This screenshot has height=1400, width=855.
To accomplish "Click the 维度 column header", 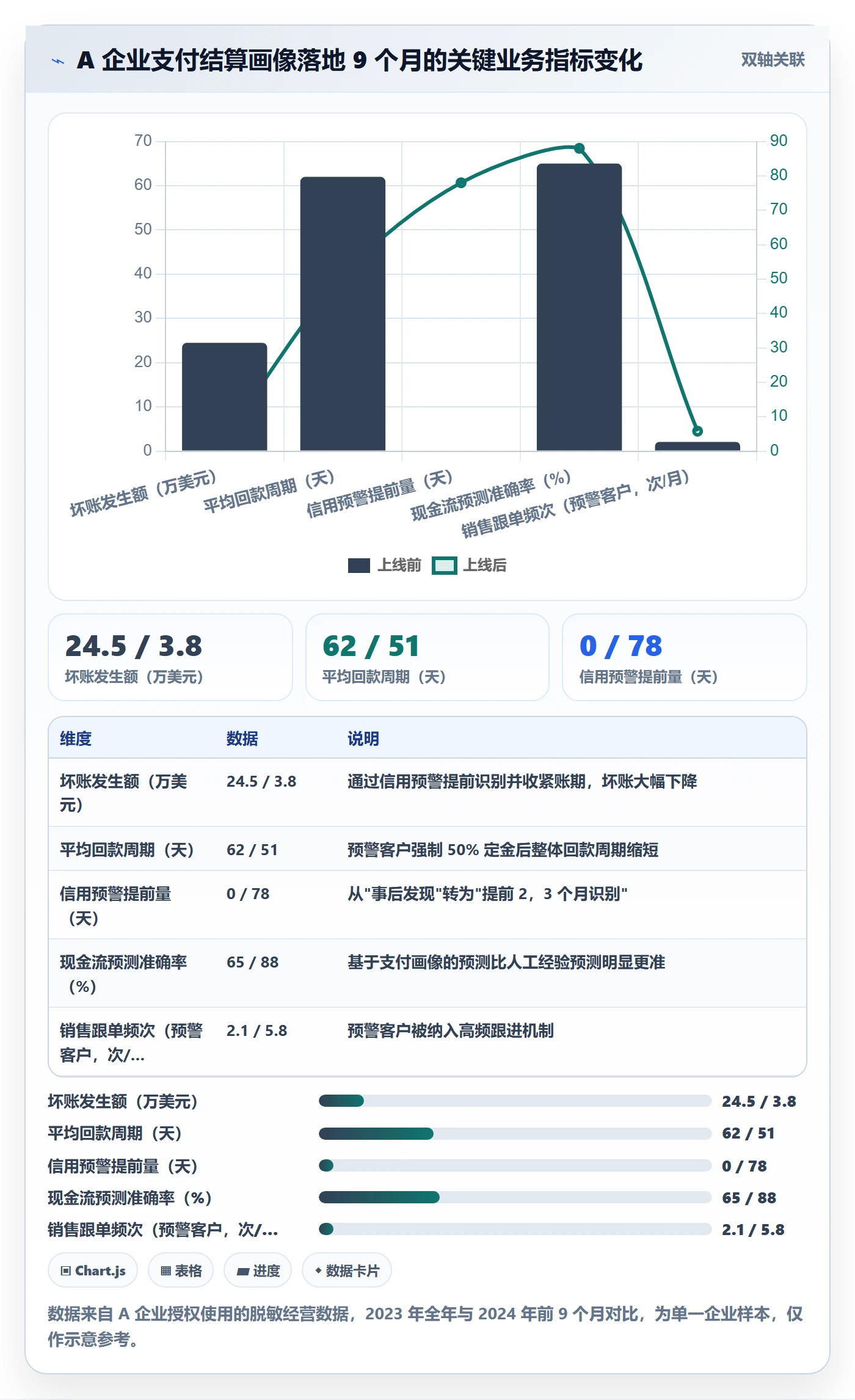I will pyautogui.click(x=76, y=738).
